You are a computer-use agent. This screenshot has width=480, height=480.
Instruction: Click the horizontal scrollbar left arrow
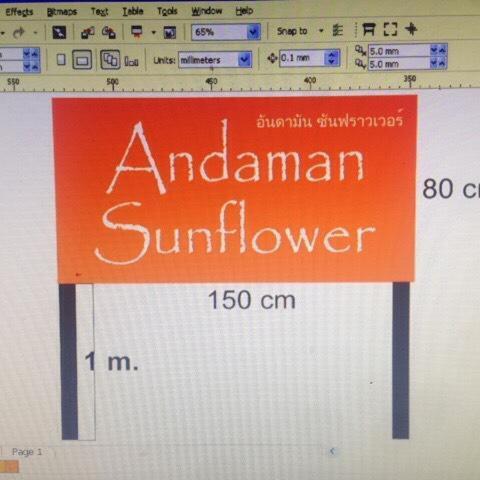click(x=332, y=451)
